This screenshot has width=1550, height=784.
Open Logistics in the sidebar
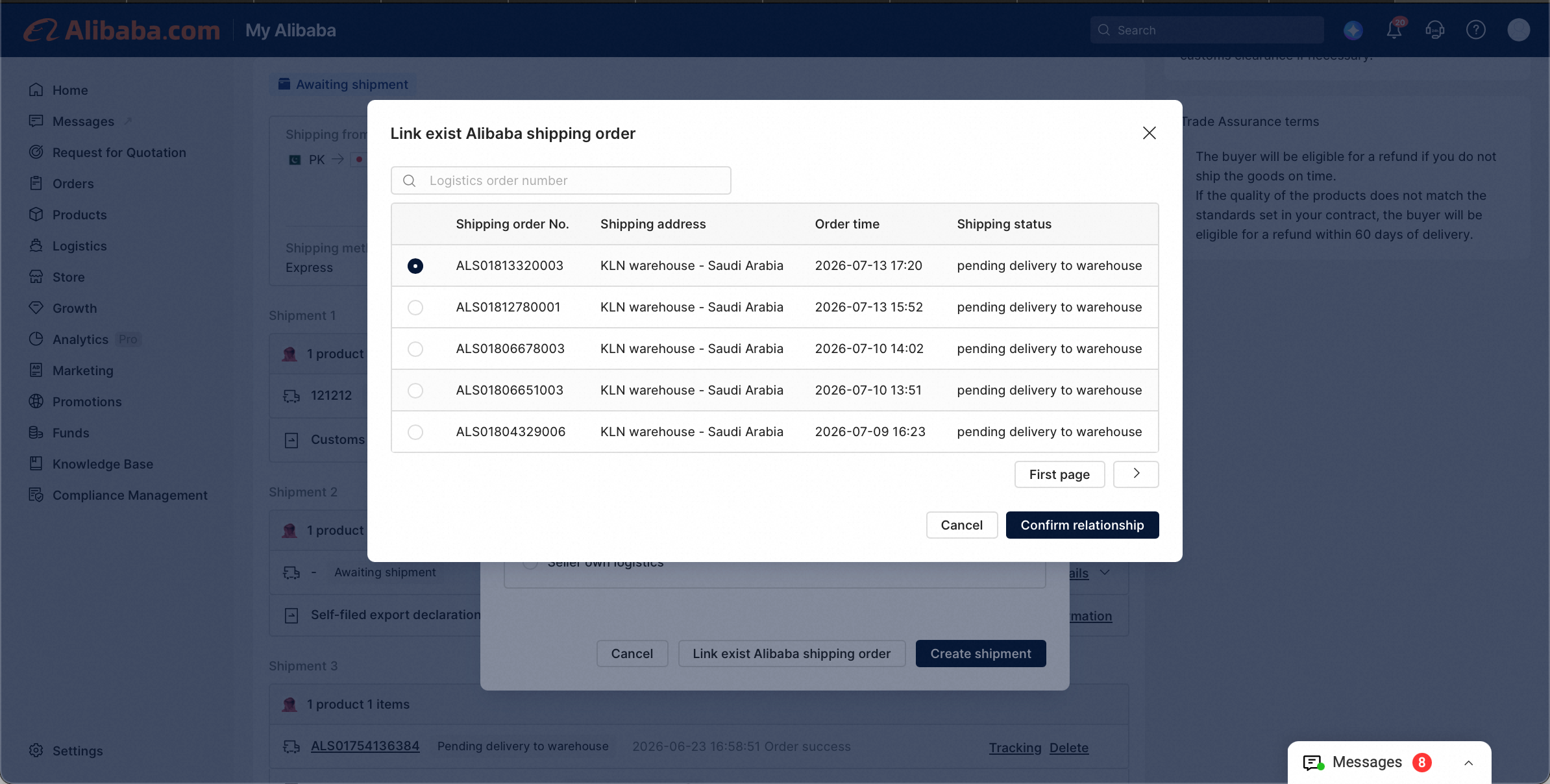[80, 246]
